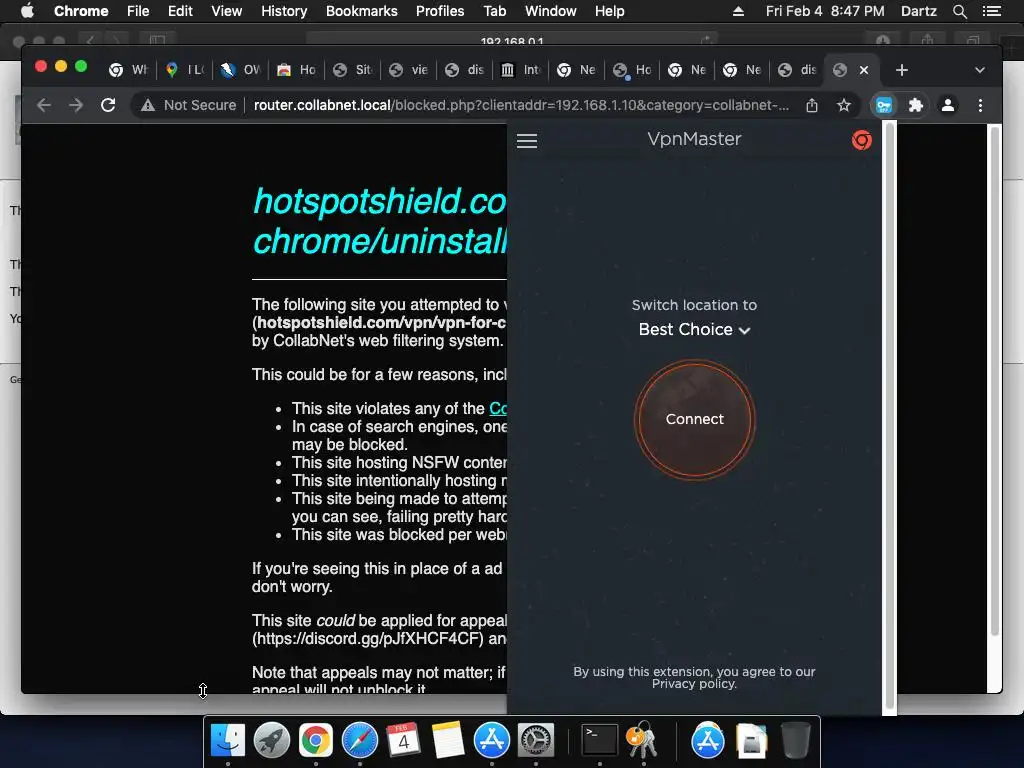Open the Help menu
Screen dimensions: 1024x768
tap(609, 11)
